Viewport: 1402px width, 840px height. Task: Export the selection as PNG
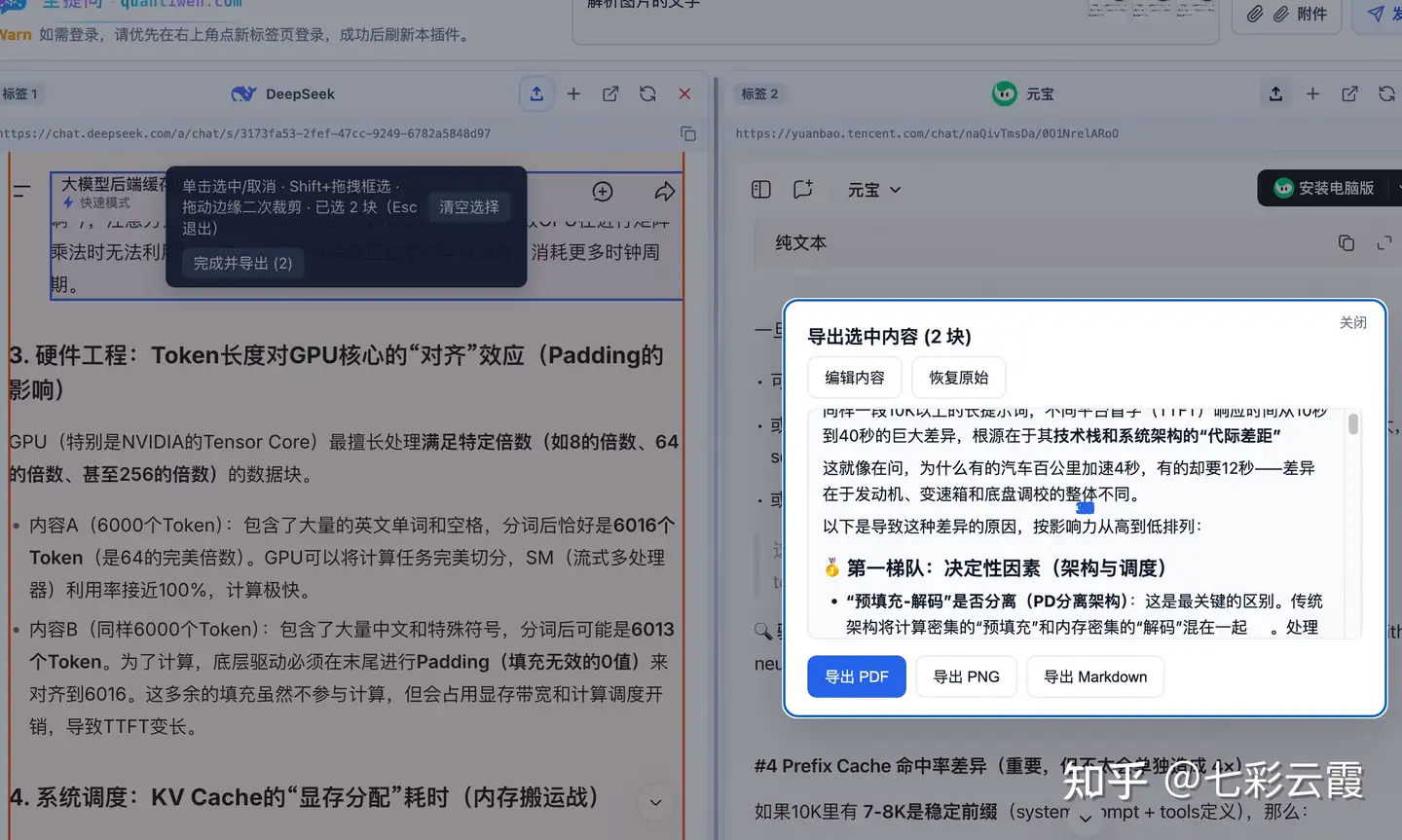(x=967, y=676)
